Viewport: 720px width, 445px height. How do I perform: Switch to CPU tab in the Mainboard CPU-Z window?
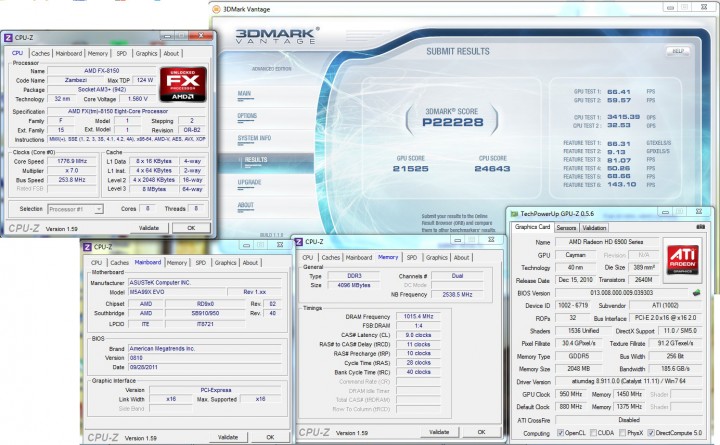(96, 263)
